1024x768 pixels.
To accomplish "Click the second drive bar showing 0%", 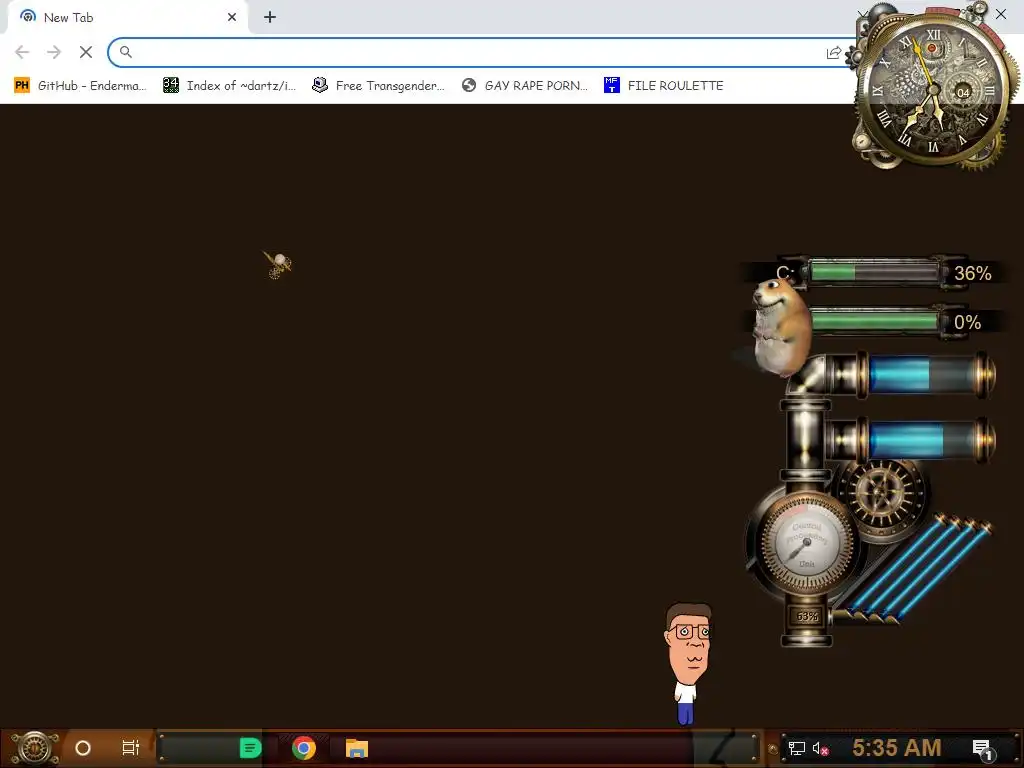I will point(874,321).
